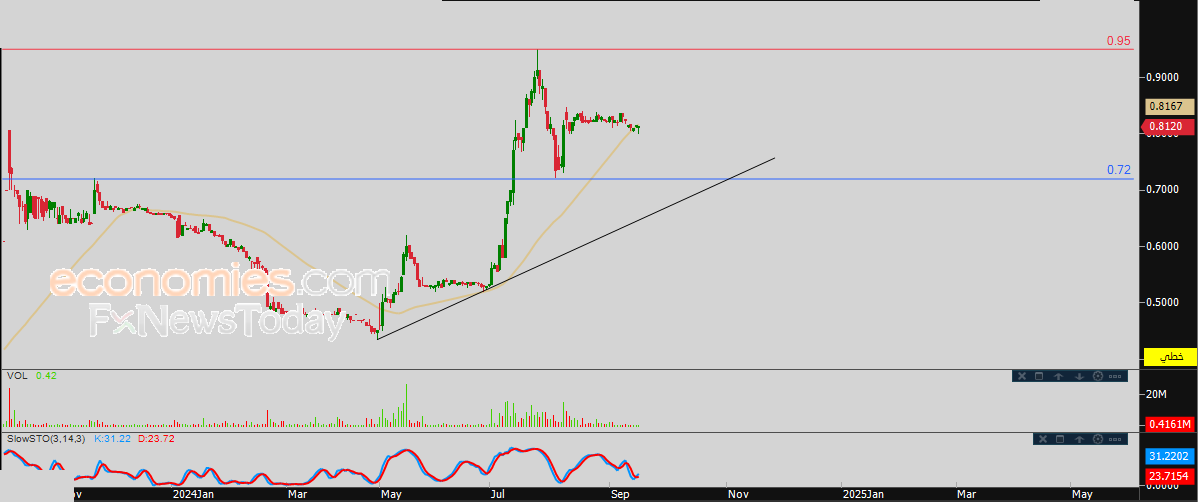Close the VOL indicator panel

click(x=1022, y=376)
